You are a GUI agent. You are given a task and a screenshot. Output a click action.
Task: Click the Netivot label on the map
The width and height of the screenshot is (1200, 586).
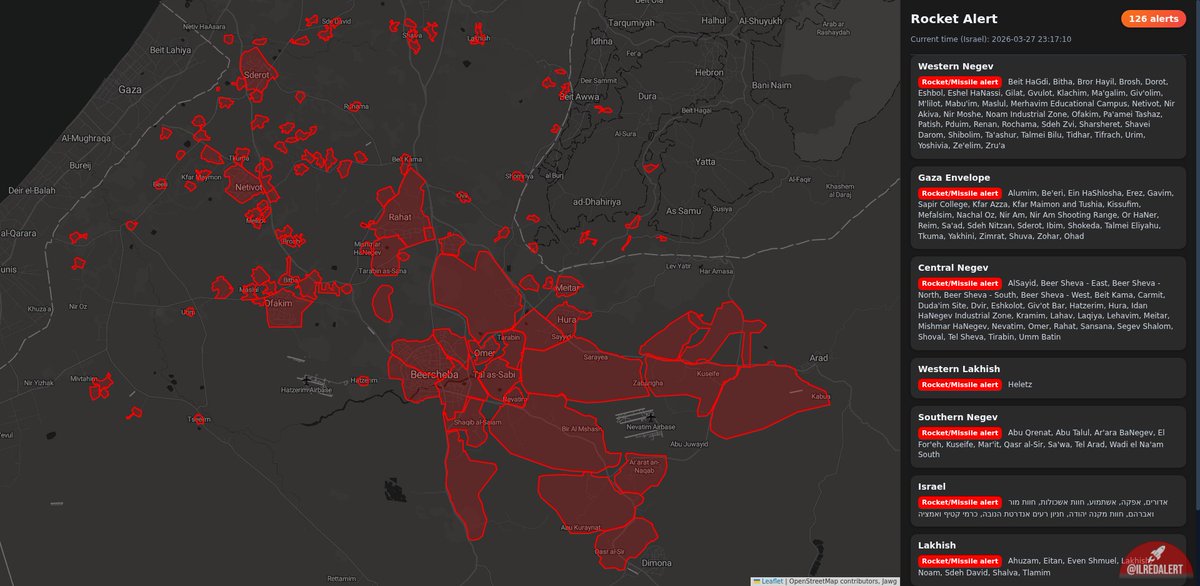(247, 187)
